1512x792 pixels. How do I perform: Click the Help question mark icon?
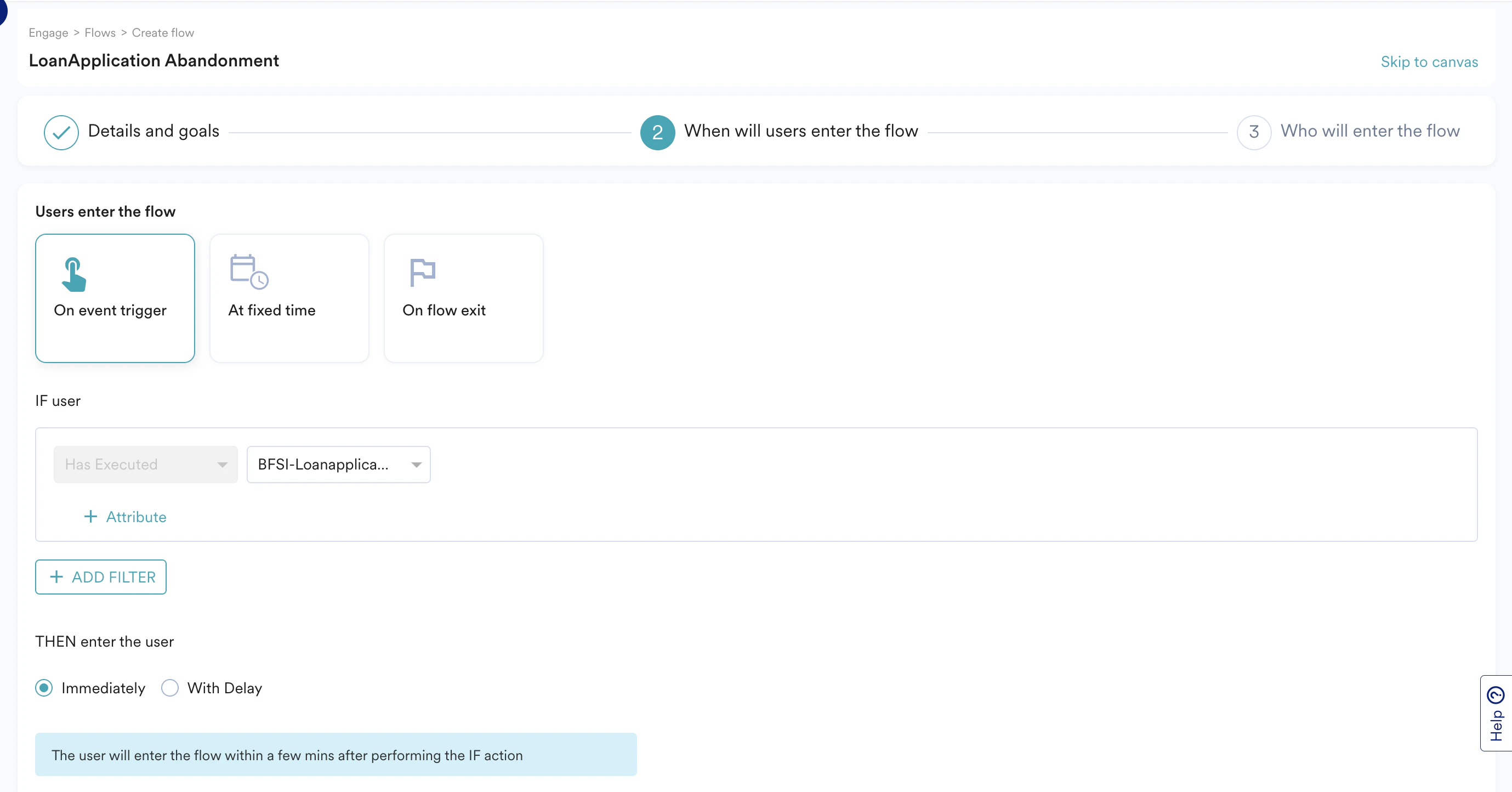click(x=1496, y=695)
